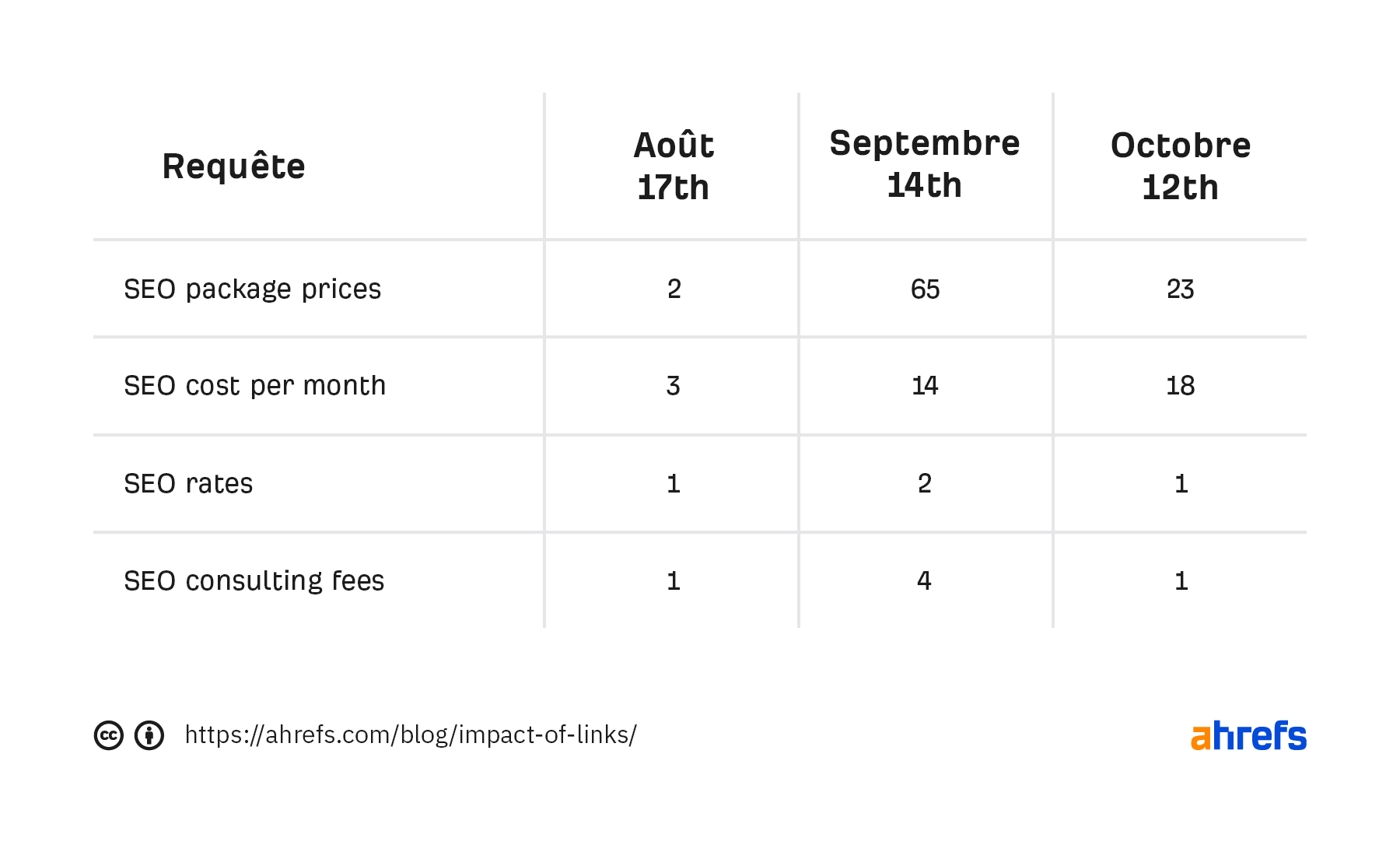Select value 14 for SEO cost per month
The width and height of the screenshot is (1400, 845).
(925, 386)
